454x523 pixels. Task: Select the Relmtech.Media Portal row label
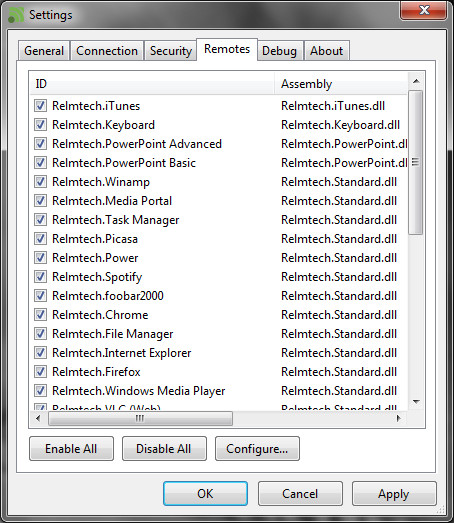click(x=112, y=201)
